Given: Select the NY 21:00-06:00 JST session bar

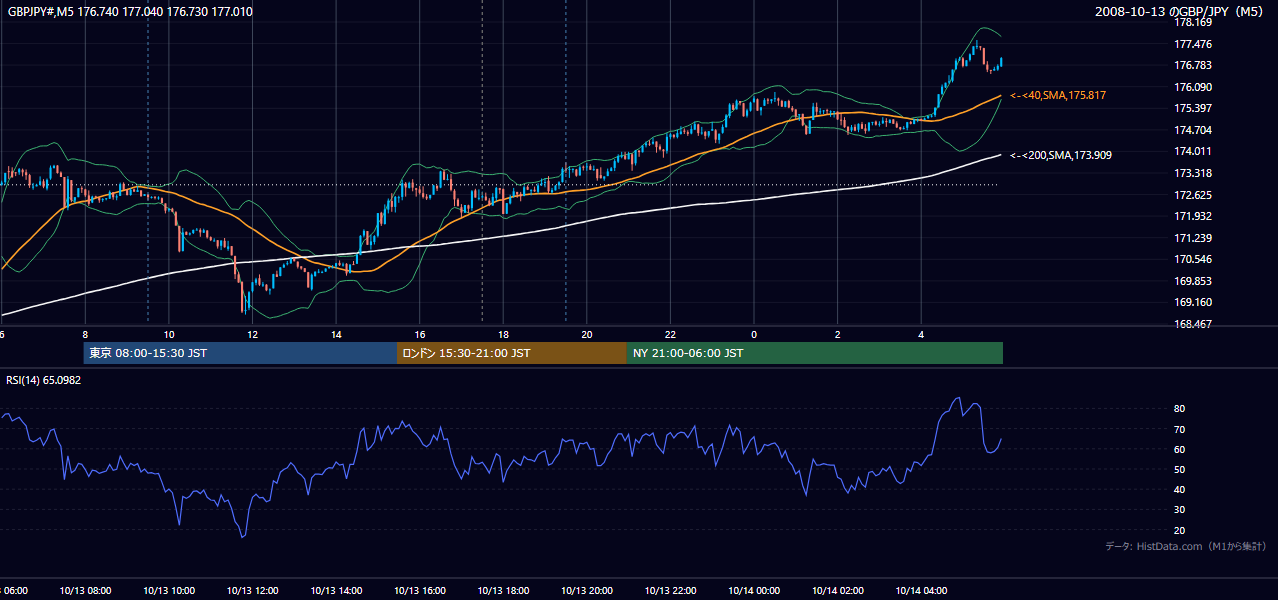Looking at the screenshot, I should tap(815, 353).
